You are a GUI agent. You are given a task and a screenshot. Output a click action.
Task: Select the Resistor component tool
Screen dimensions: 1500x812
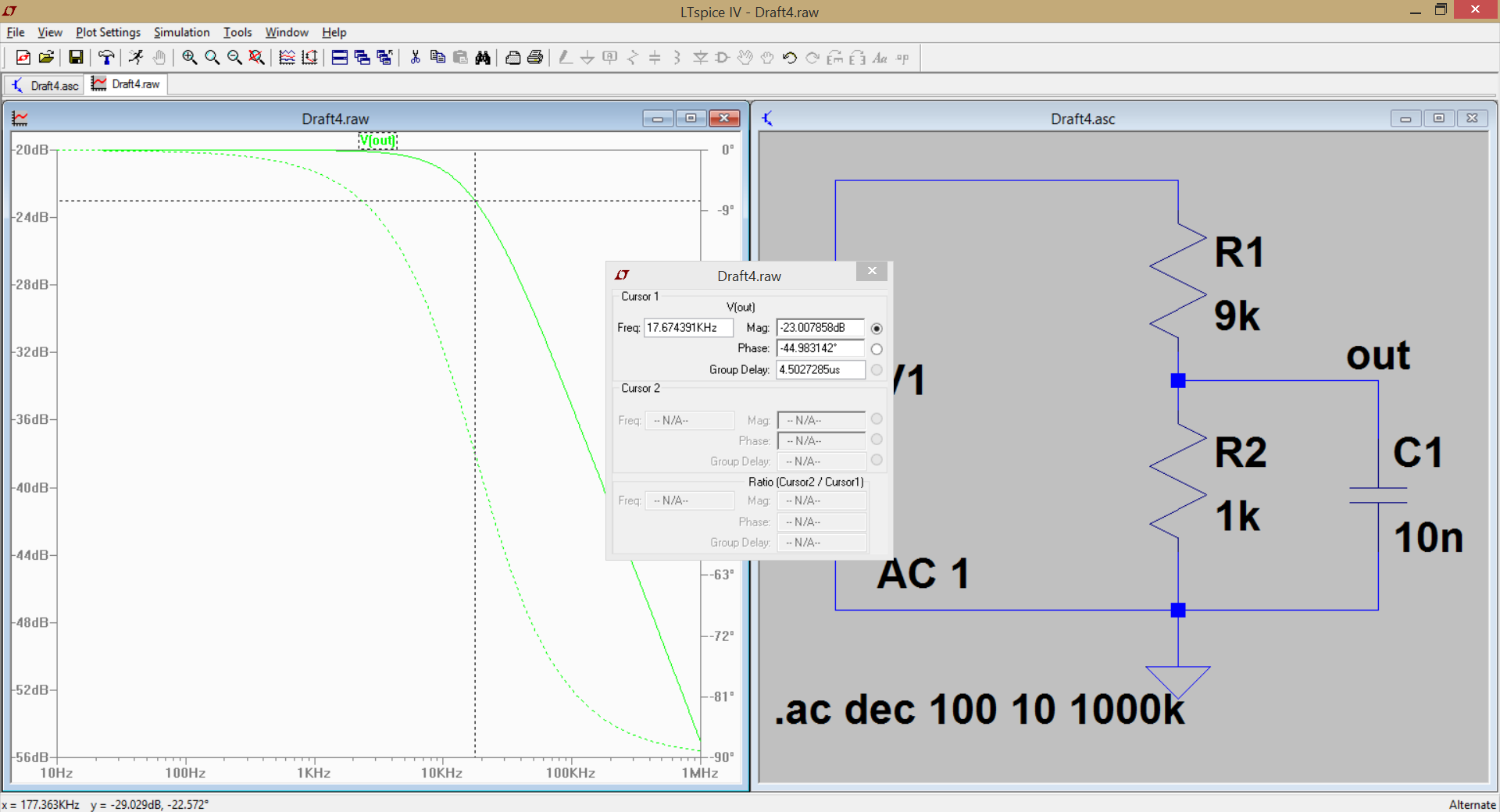[633, 57]
